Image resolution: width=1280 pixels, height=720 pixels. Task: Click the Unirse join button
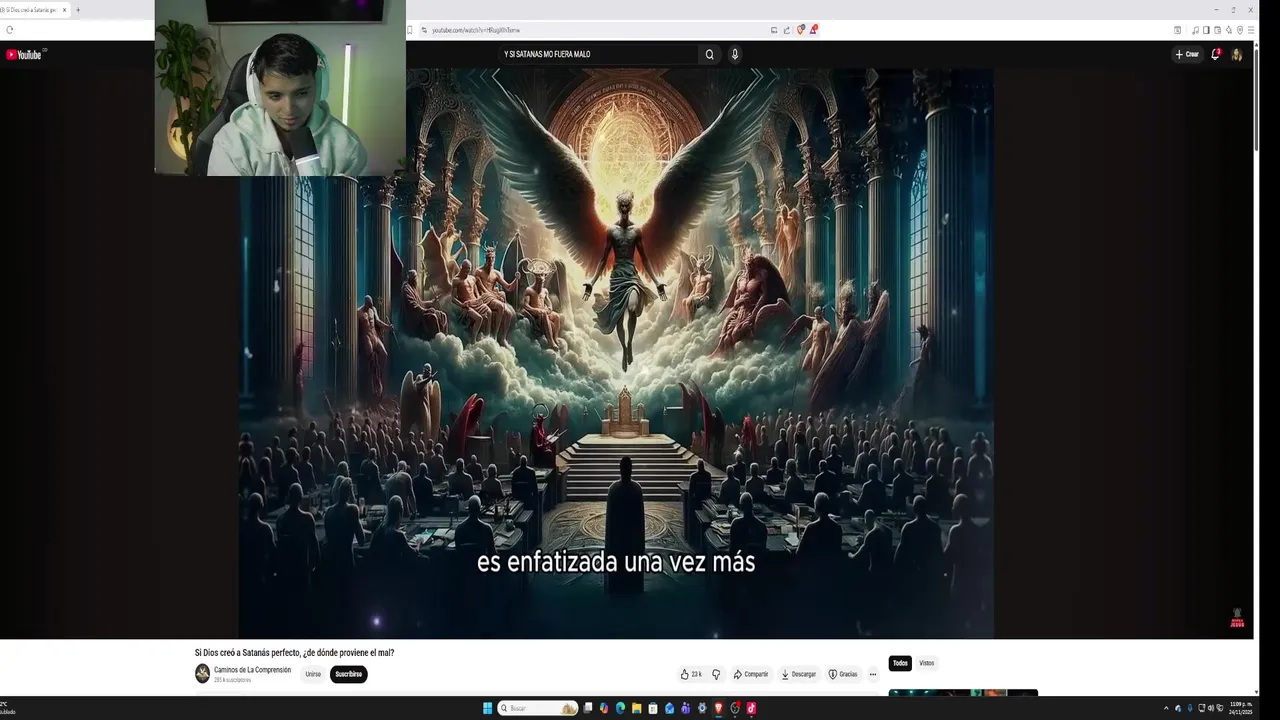point(313,674)
